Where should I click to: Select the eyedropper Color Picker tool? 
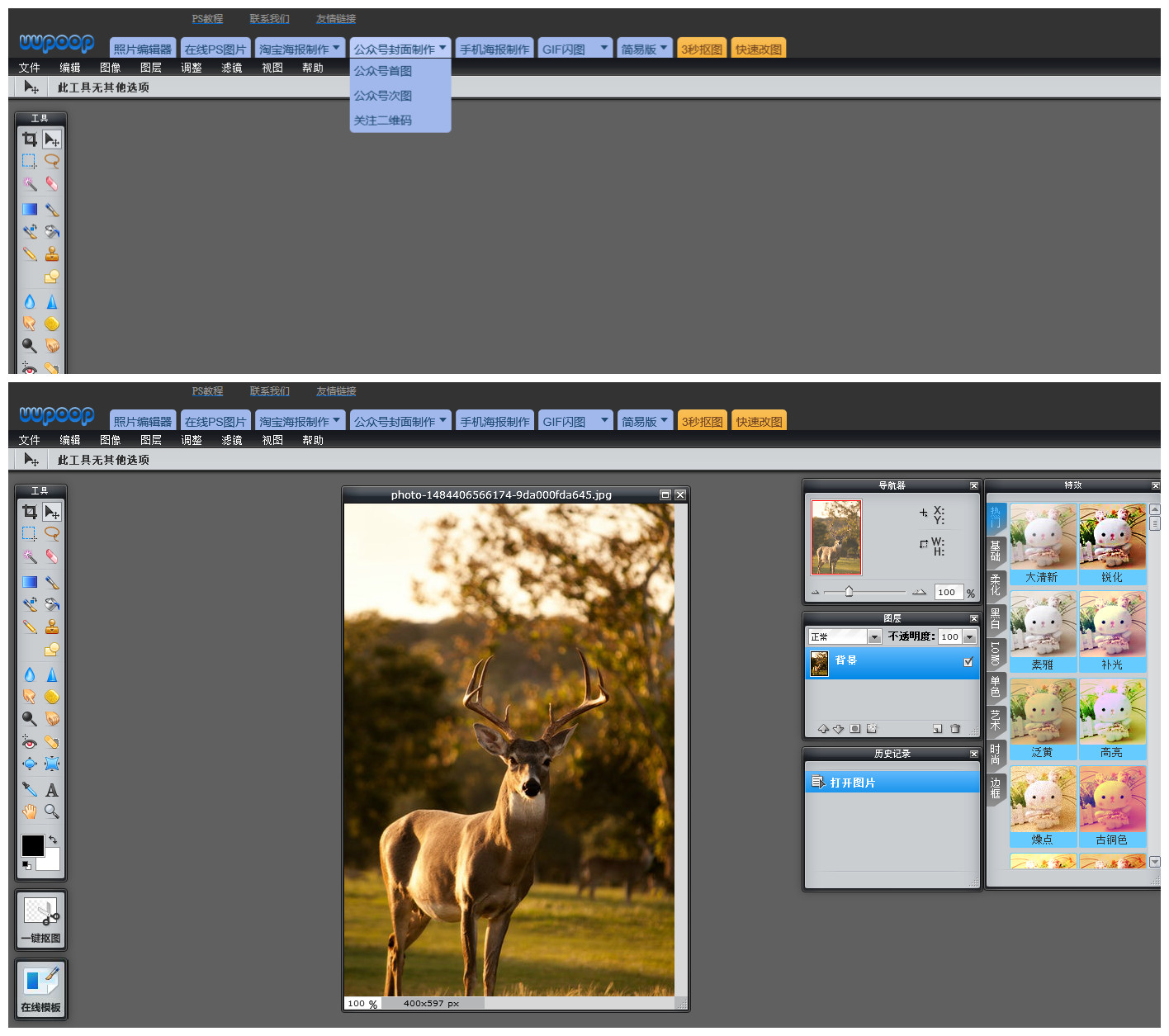[30, 789]
